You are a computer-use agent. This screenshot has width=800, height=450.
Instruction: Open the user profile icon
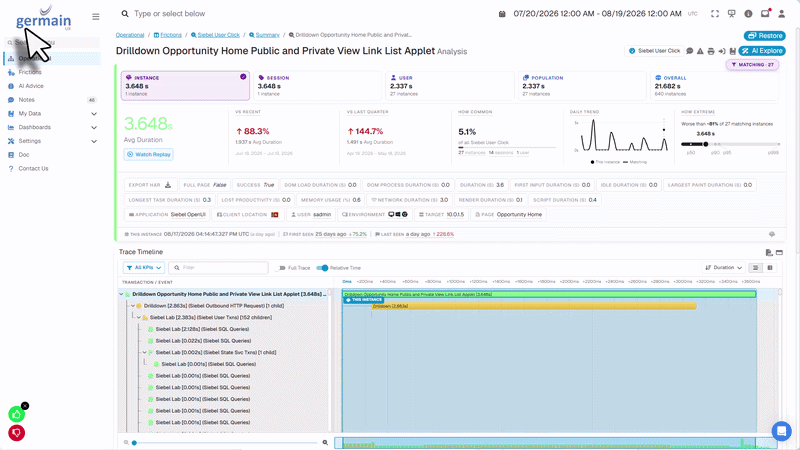point(782,14)
